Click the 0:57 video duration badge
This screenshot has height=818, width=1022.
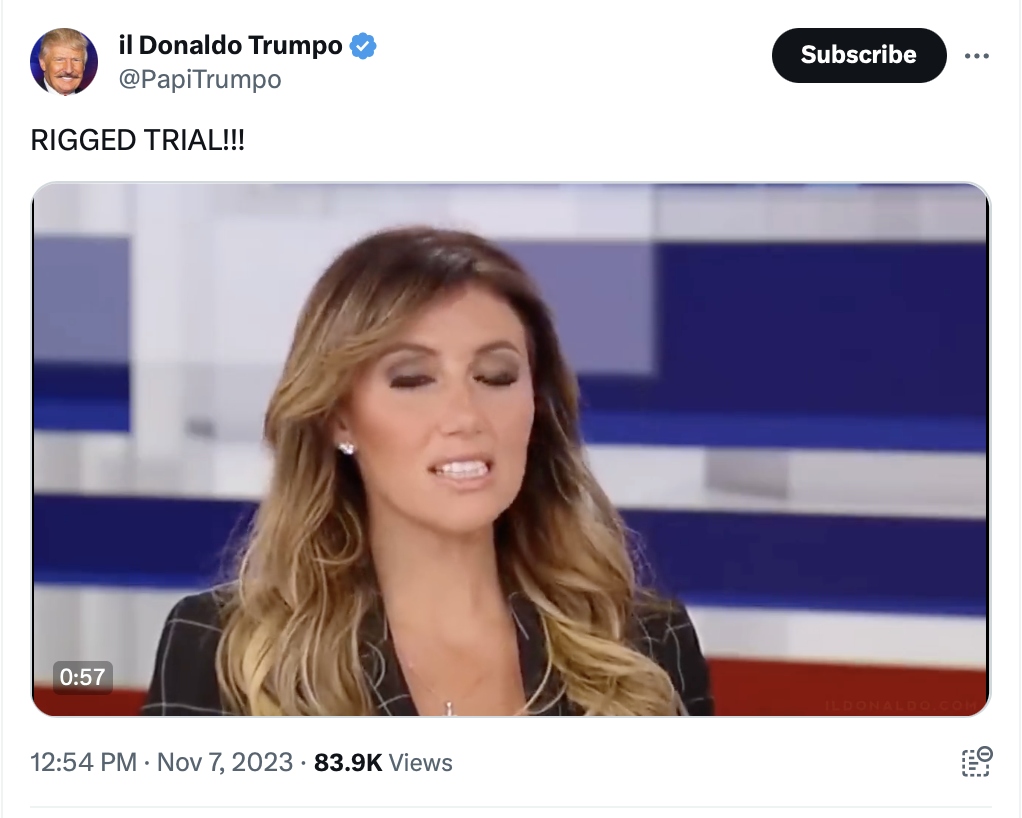coord(83,677)
